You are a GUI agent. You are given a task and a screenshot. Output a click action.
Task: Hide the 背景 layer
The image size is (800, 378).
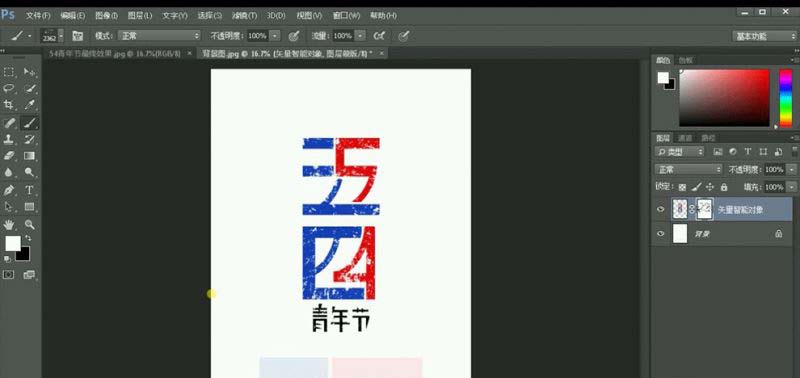click(x=661, y=234)
